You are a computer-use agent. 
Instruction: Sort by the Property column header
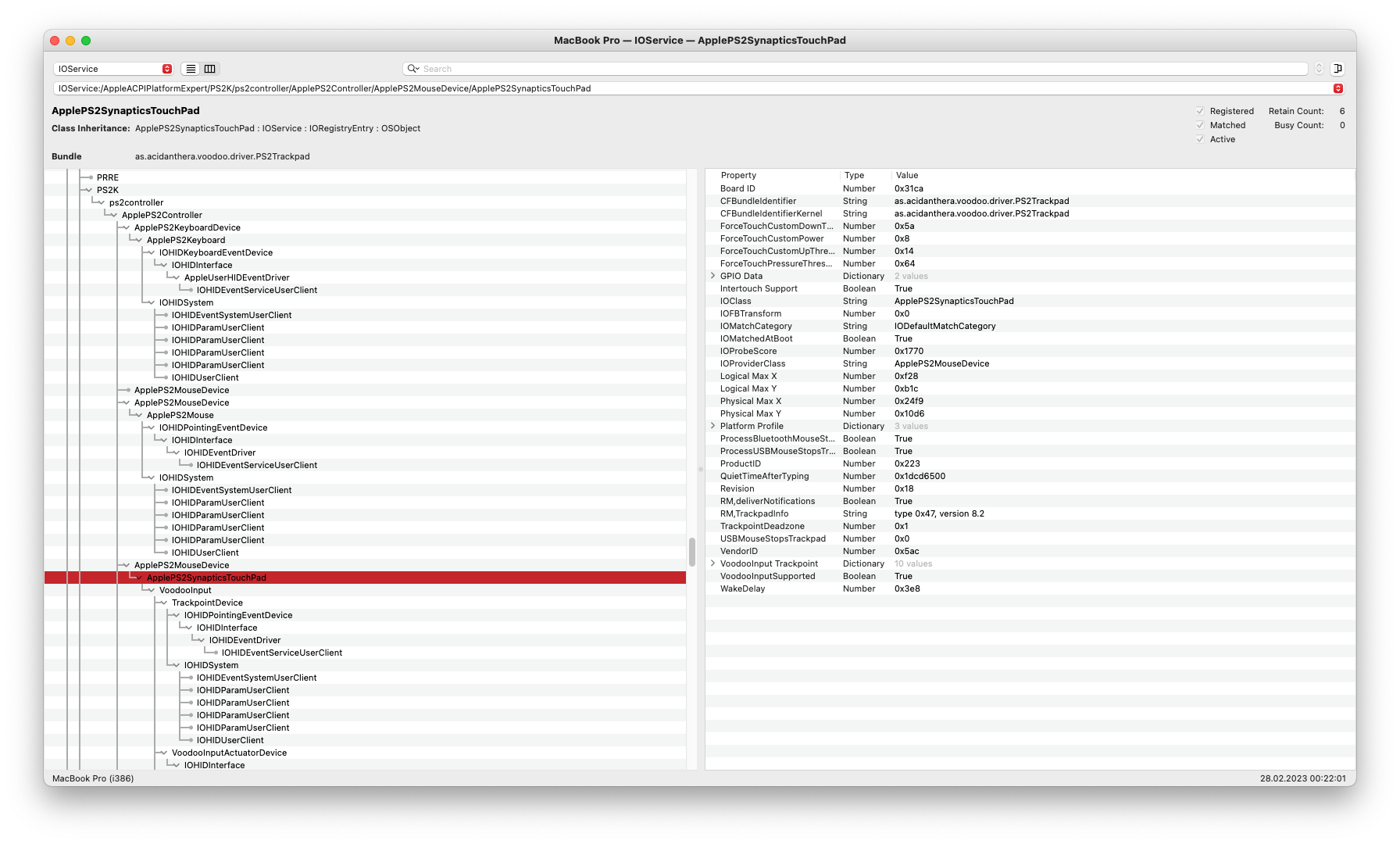[738, 176]
